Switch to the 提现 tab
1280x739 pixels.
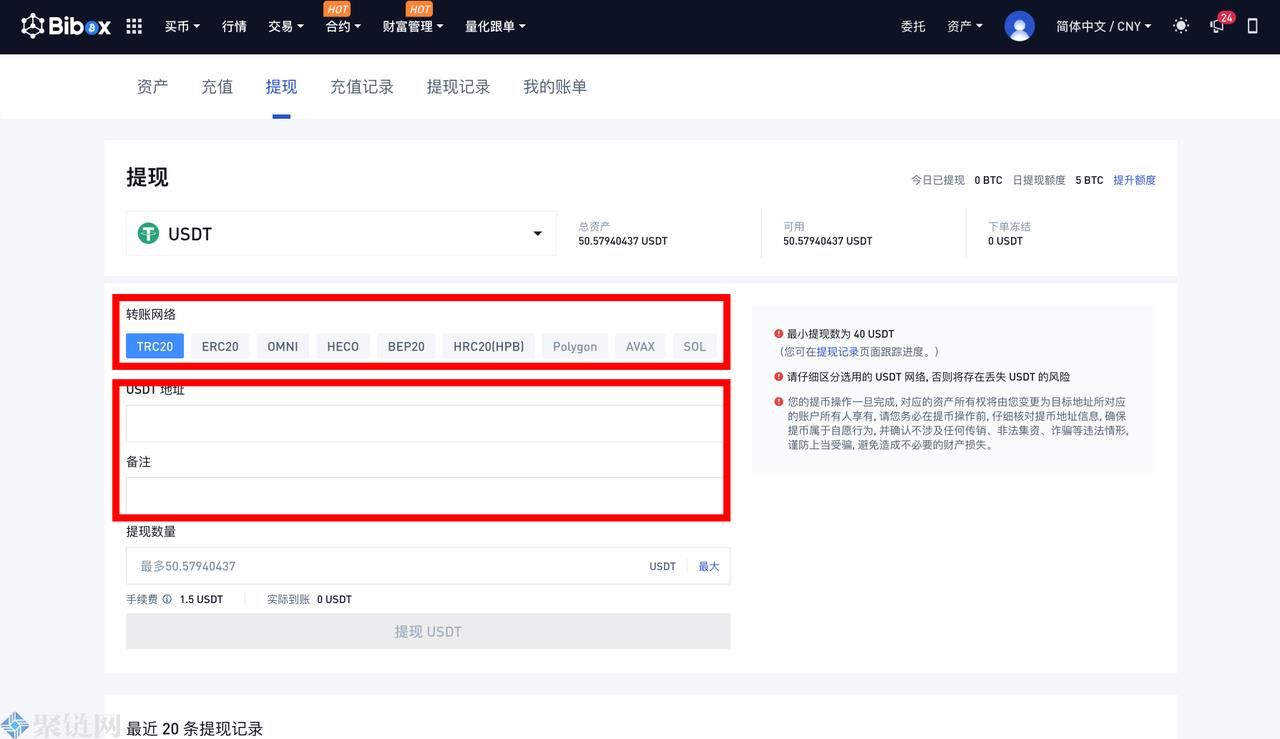[281, 87]
